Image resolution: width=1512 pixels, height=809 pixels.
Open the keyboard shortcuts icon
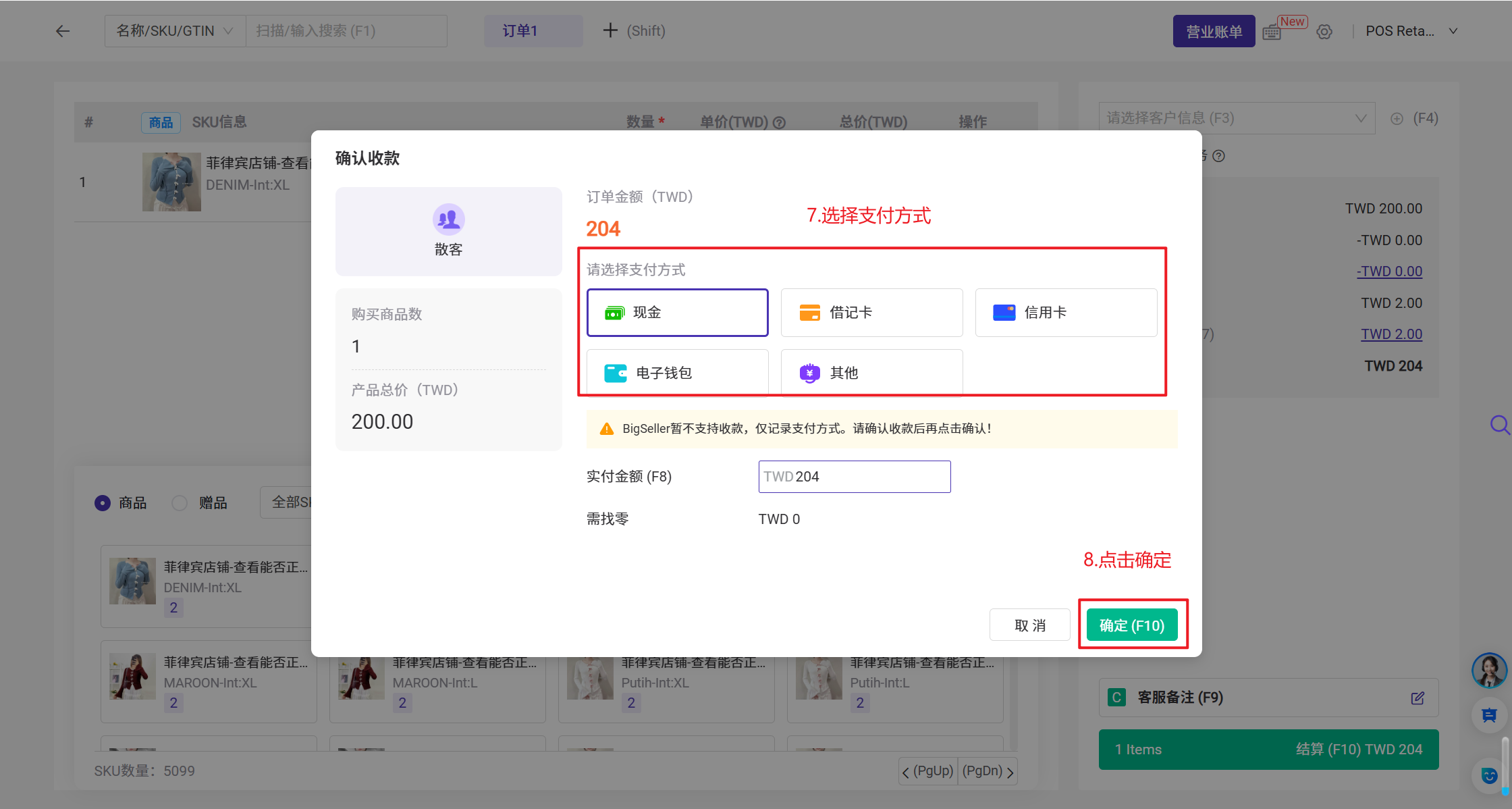pos(1272,32)
